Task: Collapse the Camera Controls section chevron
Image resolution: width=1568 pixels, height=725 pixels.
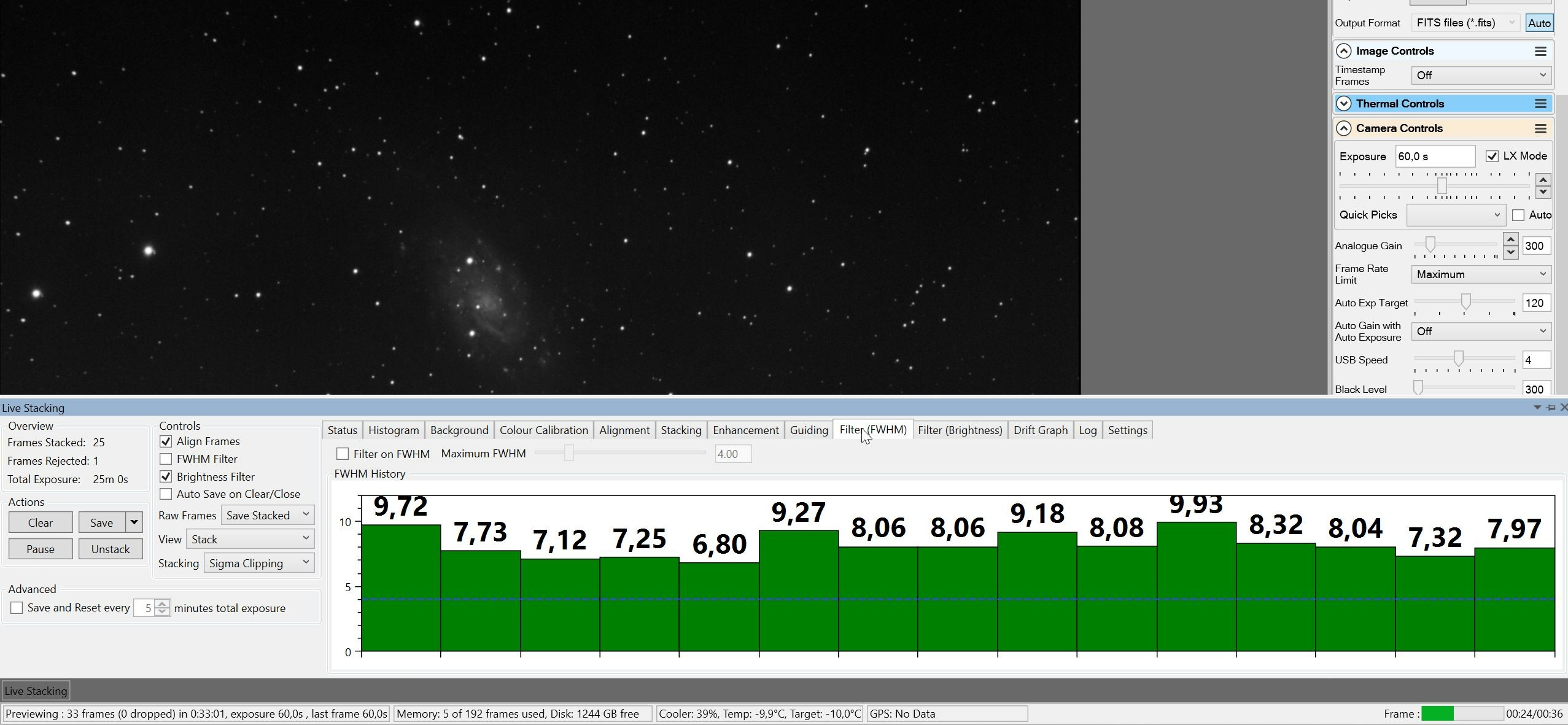Action: 1344,128
